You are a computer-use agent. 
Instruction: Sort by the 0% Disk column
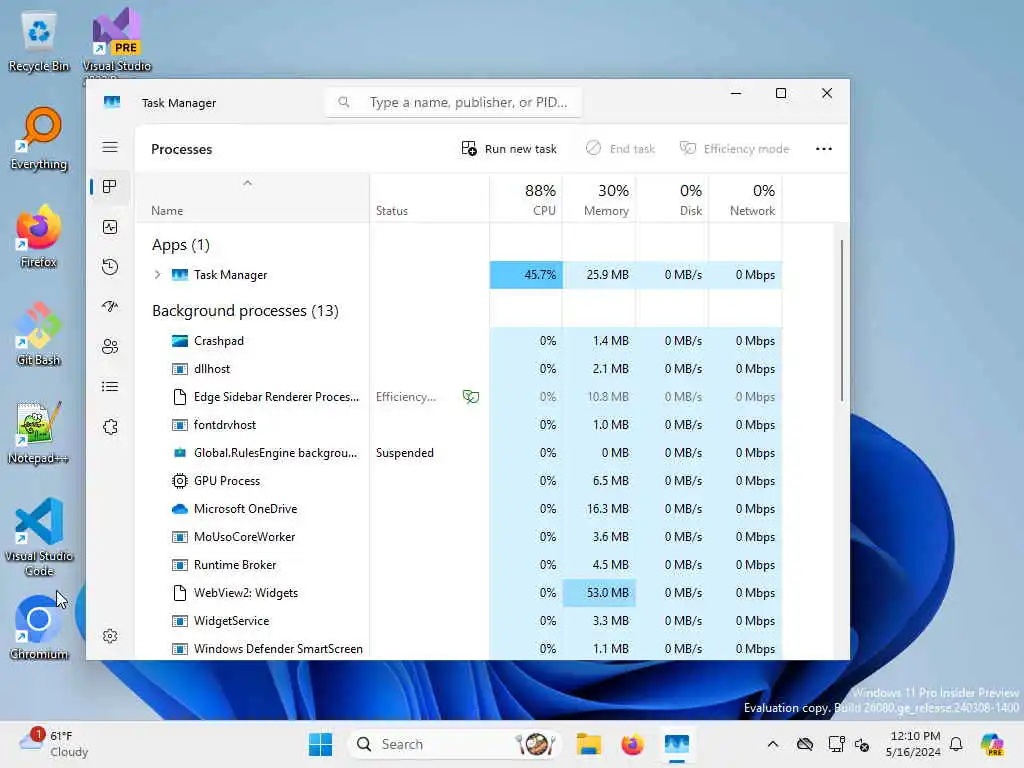click(x=673, y=200)
